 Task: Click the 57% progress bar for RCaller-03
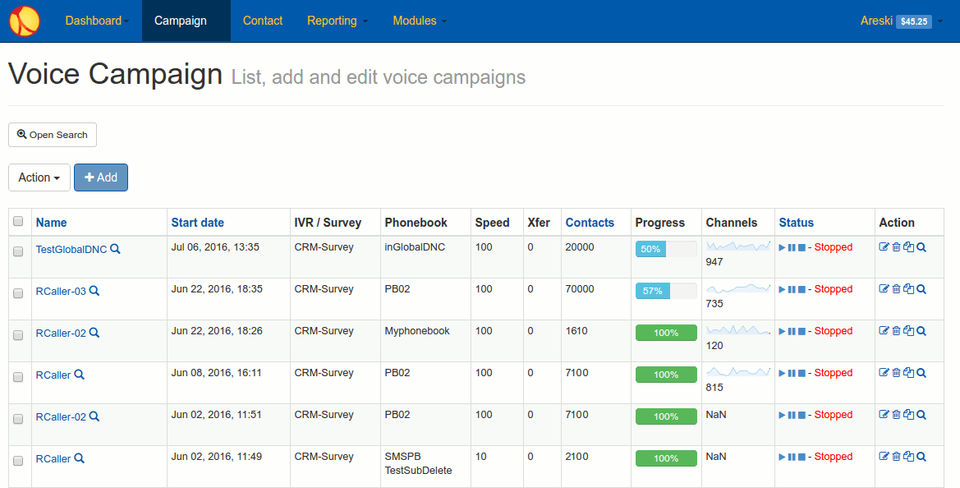point(665,290)
